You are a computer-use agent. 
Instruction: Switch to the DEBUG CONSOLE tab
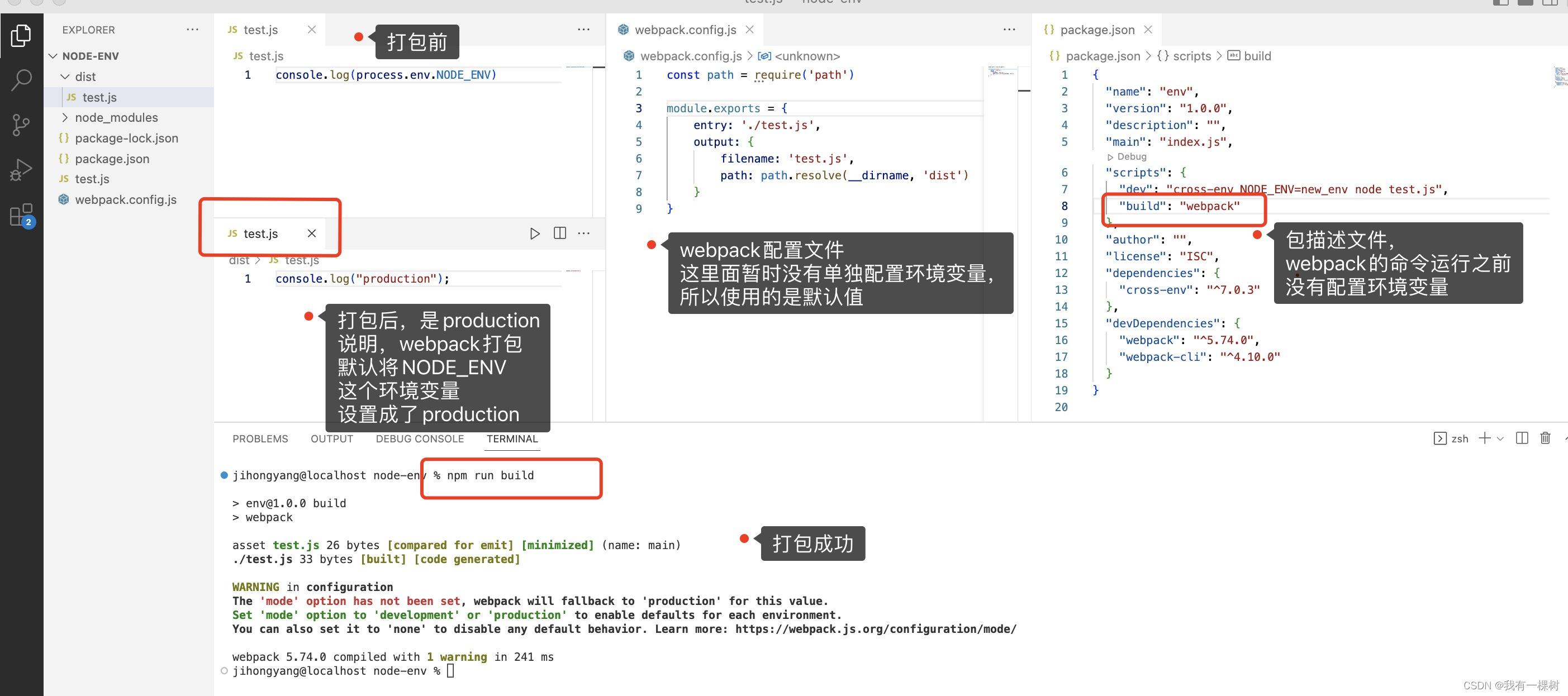(420, 438)
